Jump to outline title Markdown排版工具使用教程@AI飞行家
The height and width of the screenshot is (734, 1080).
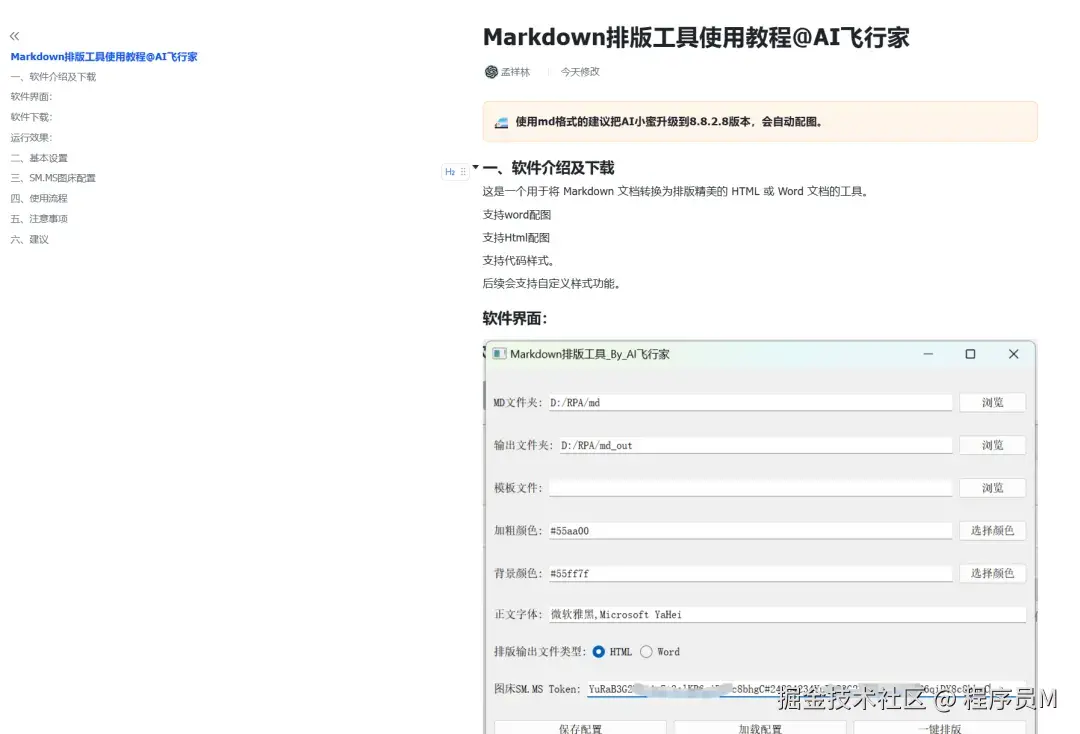click(x=104, y=56)
